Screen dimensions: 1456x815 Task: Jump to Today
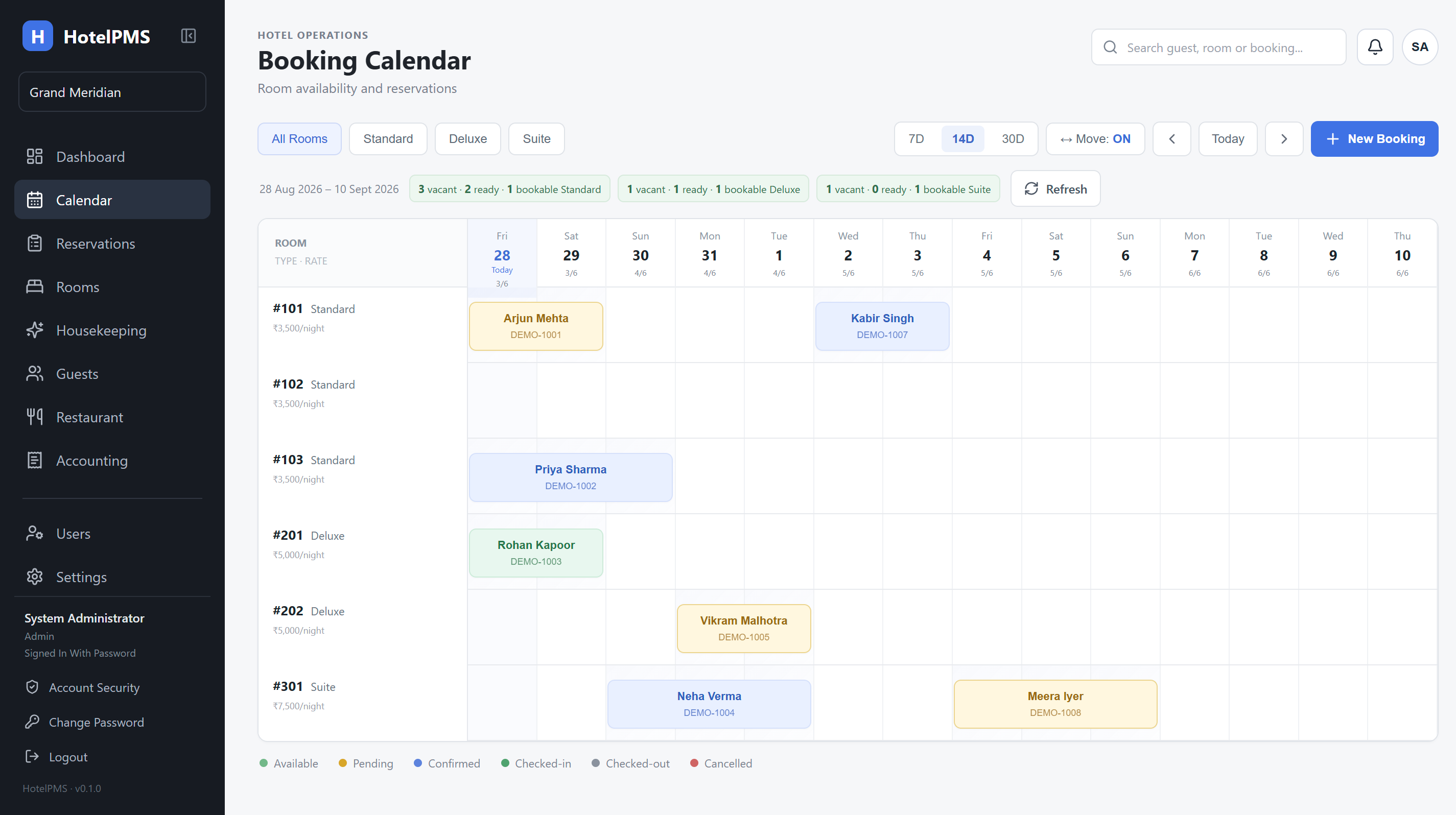1228,139
